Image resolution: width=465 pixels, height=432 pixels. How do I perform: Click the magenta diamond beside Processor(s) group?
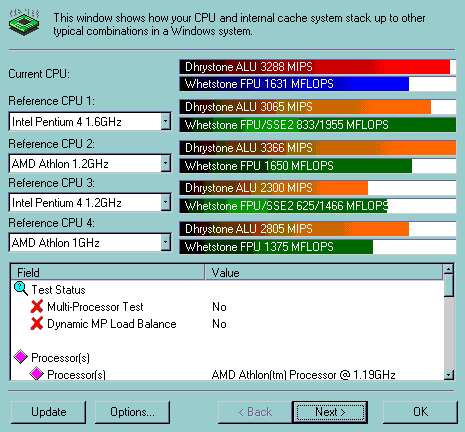coord(21,357)
